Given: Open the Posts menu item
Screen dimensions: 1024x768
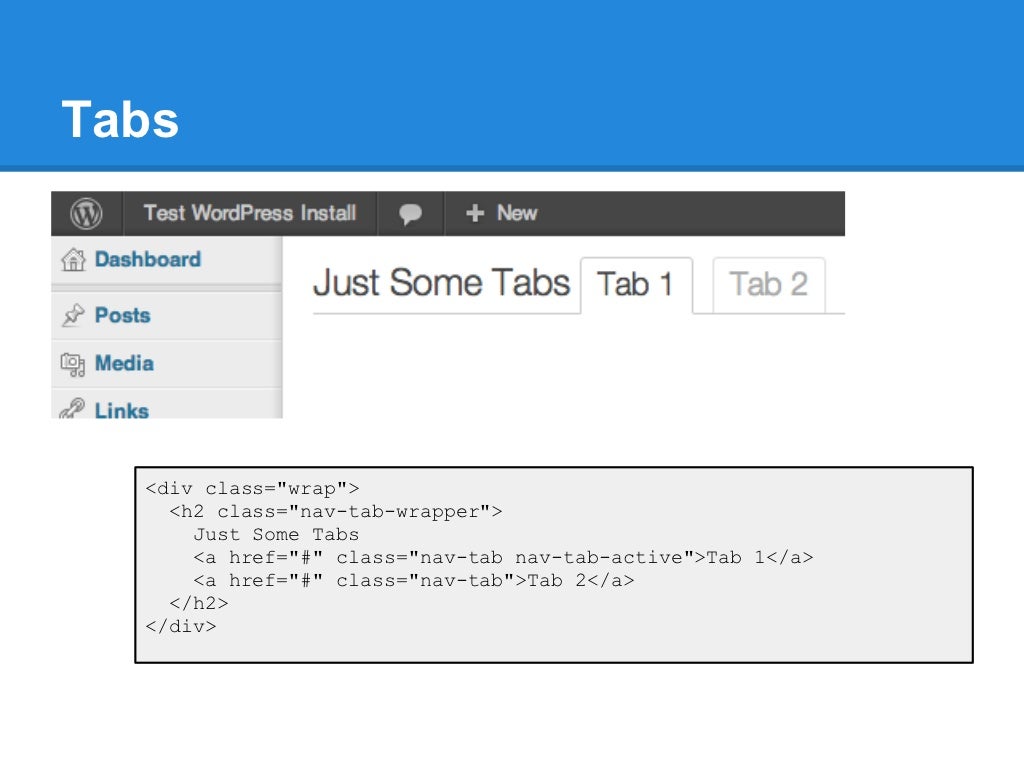Looking at the screenshot, I should pos(123,315).
